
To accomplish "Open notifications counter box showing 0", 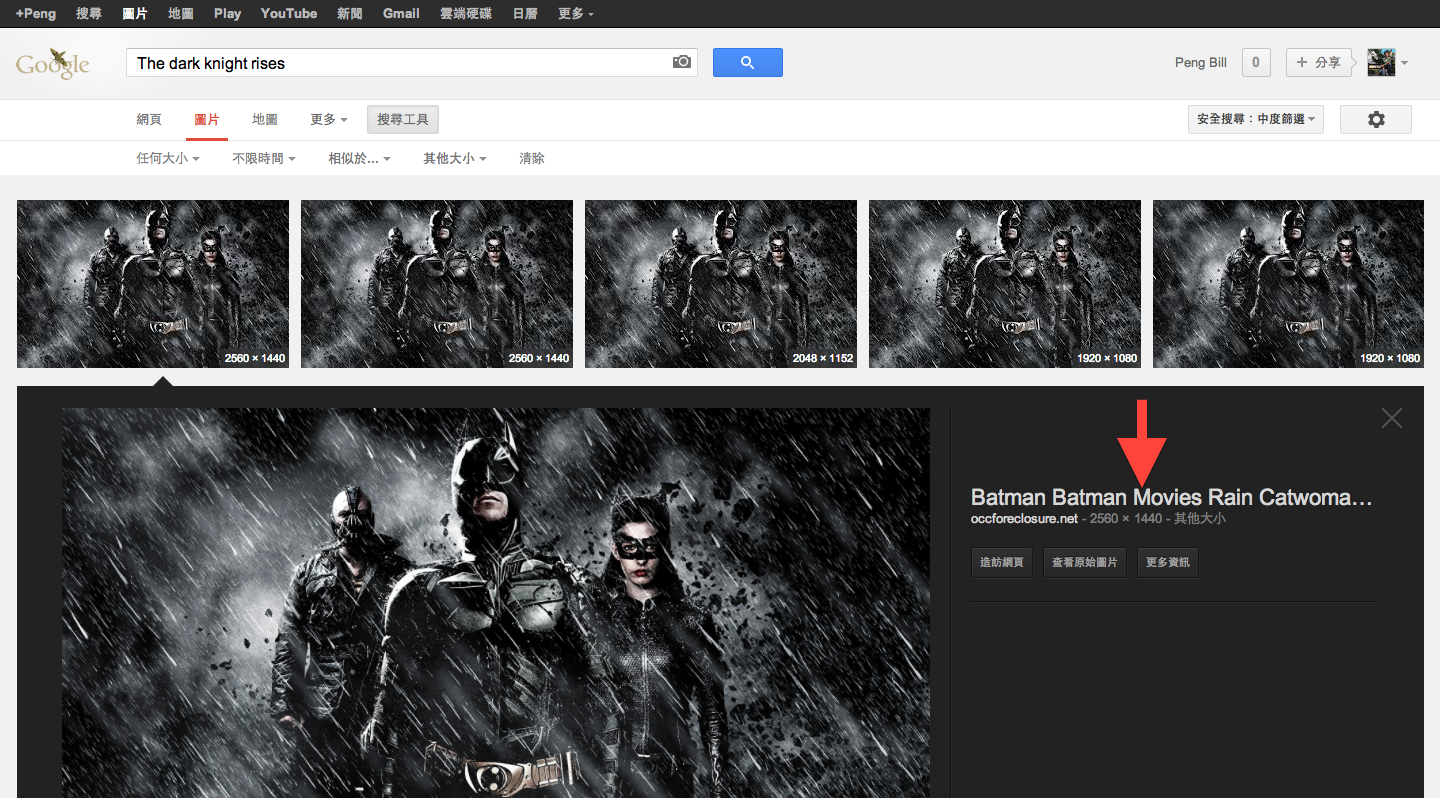I will 1256,62.
